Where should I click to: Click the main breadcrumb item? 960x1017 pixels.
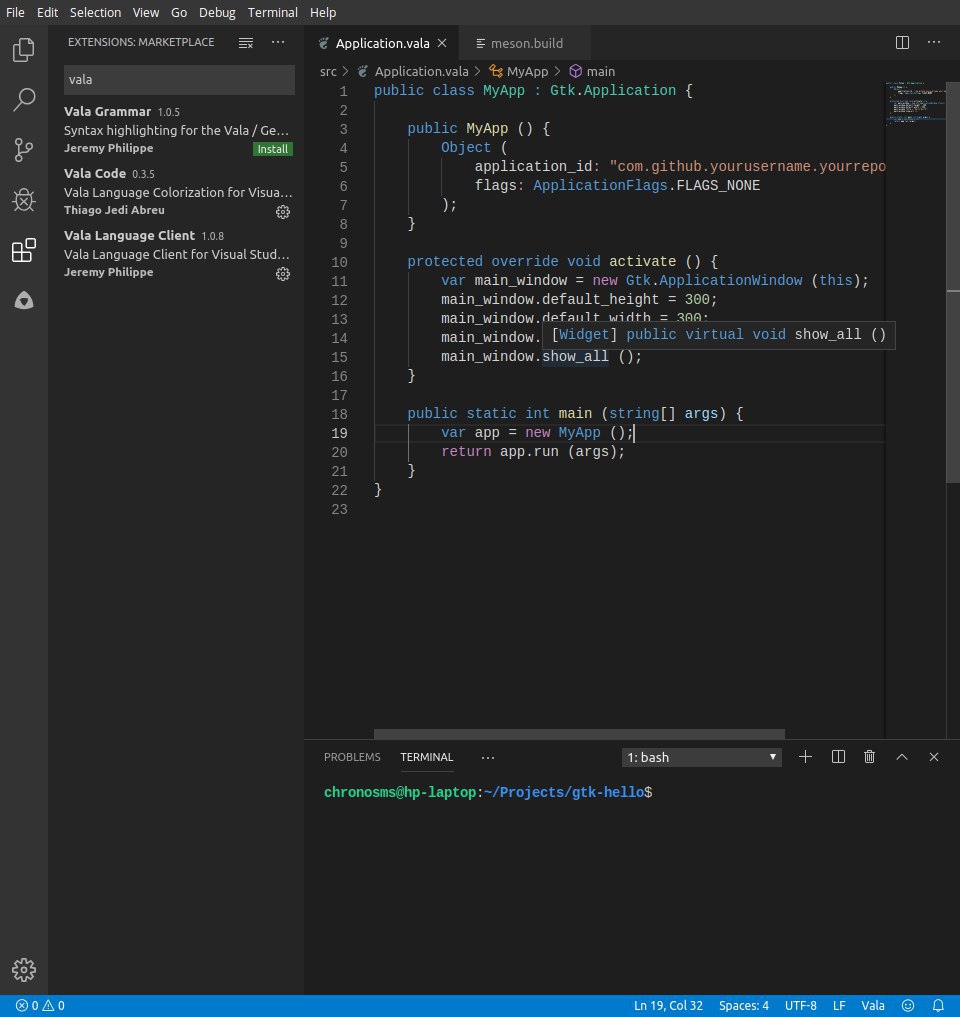(593, 71)
